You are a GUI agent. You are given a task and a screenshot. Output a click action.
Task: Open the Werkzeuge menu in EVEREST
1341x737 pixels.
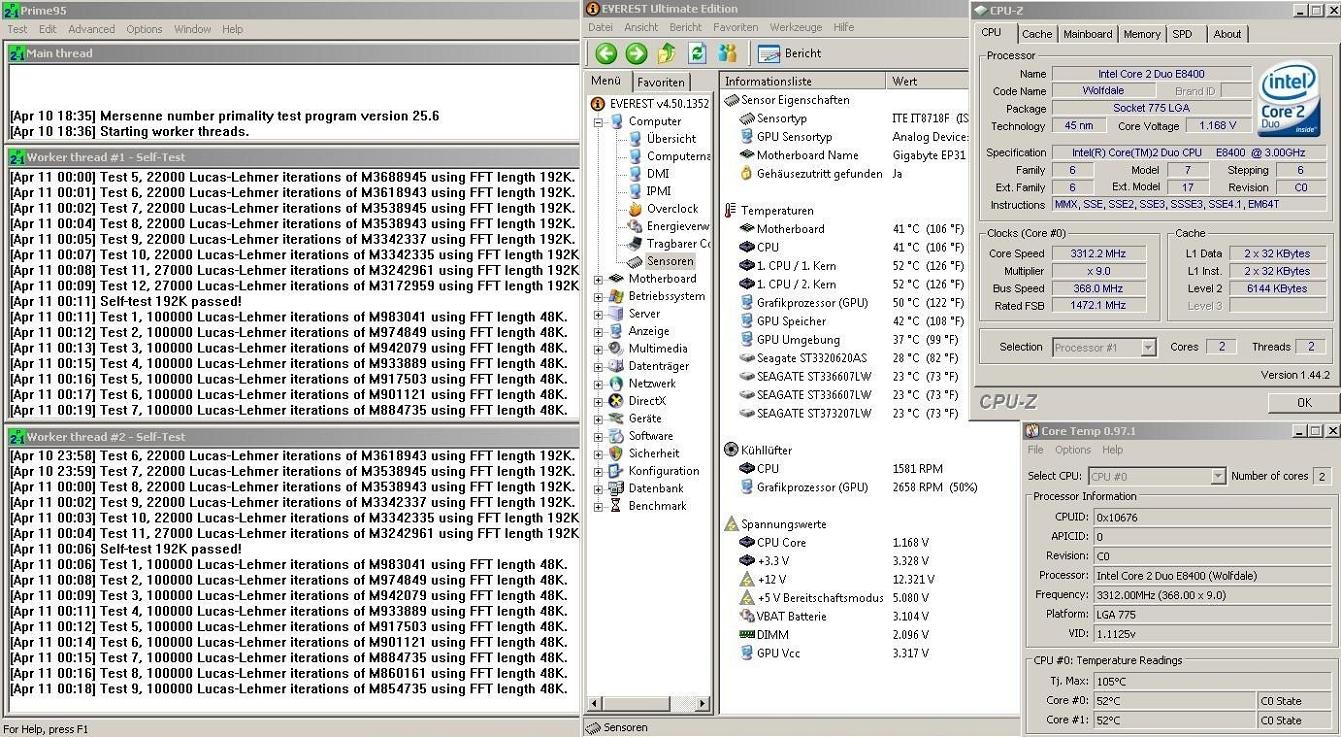(x=796, y=27)
